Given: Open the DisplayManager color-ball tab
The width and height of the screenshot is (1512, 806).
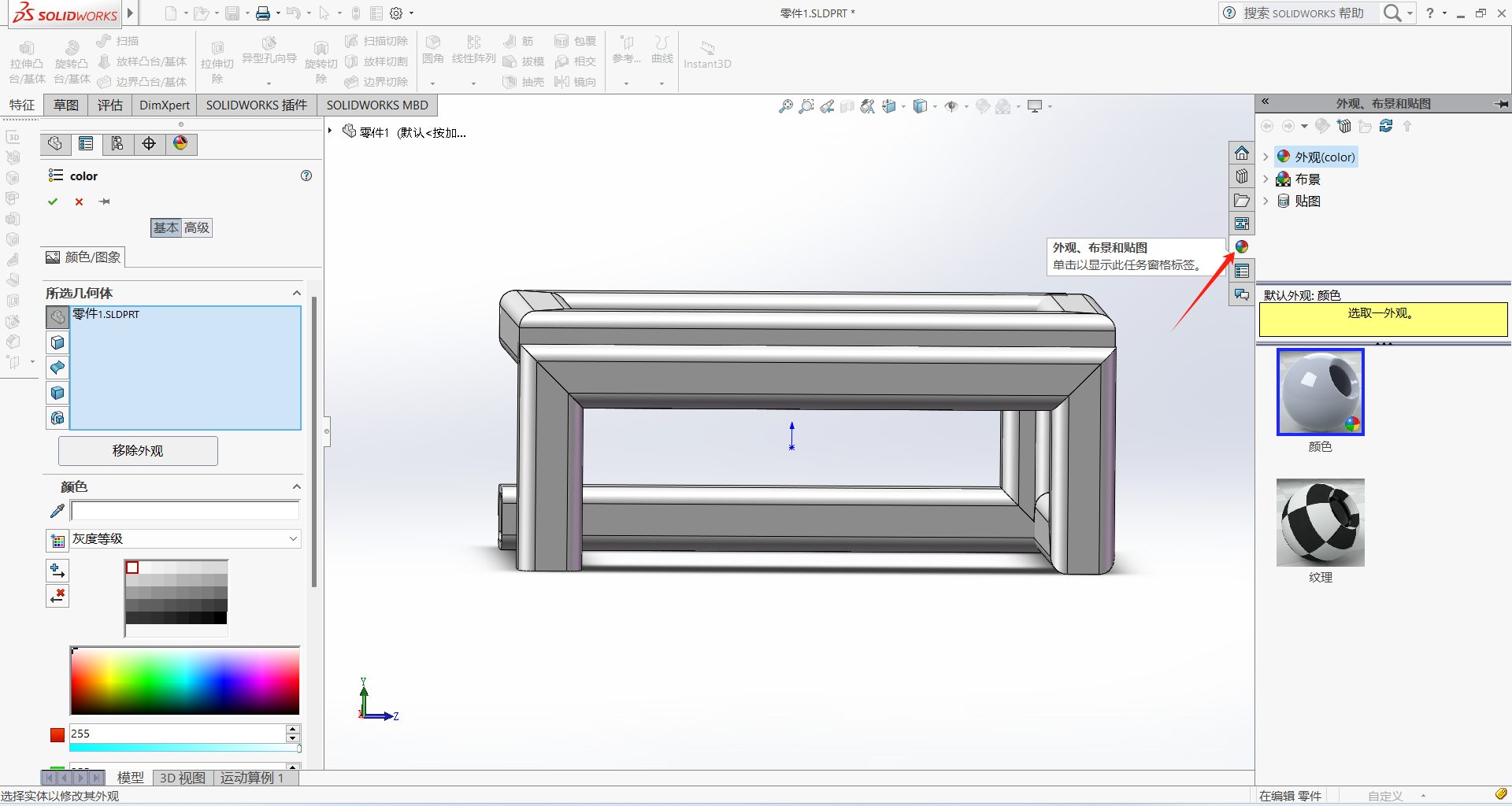Looking at the screenshot, I should coord(180,143).
